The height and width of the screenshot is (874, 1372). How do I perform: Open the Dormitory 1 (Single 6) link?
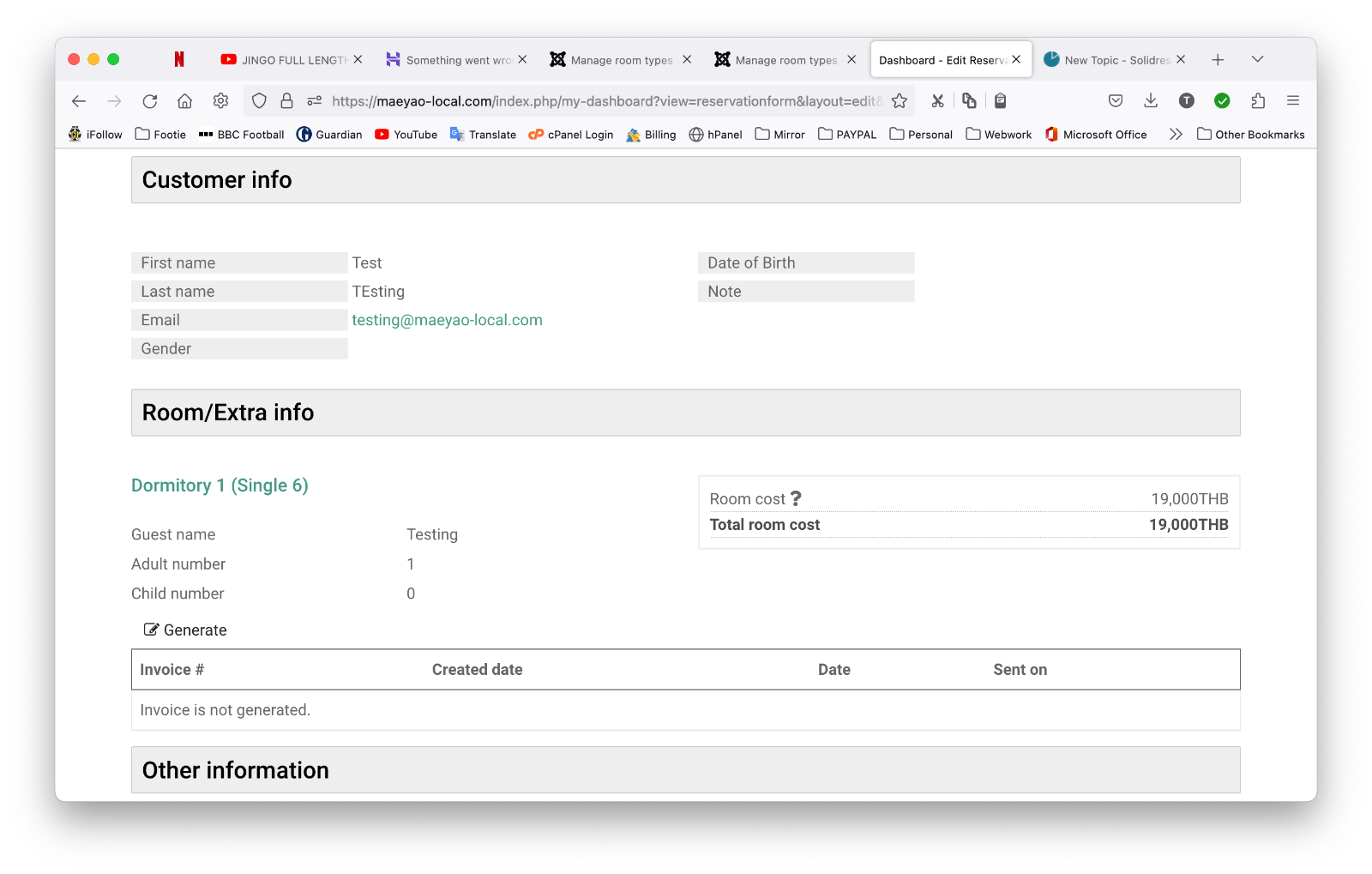pyautogui.click(x=220, y=485)
